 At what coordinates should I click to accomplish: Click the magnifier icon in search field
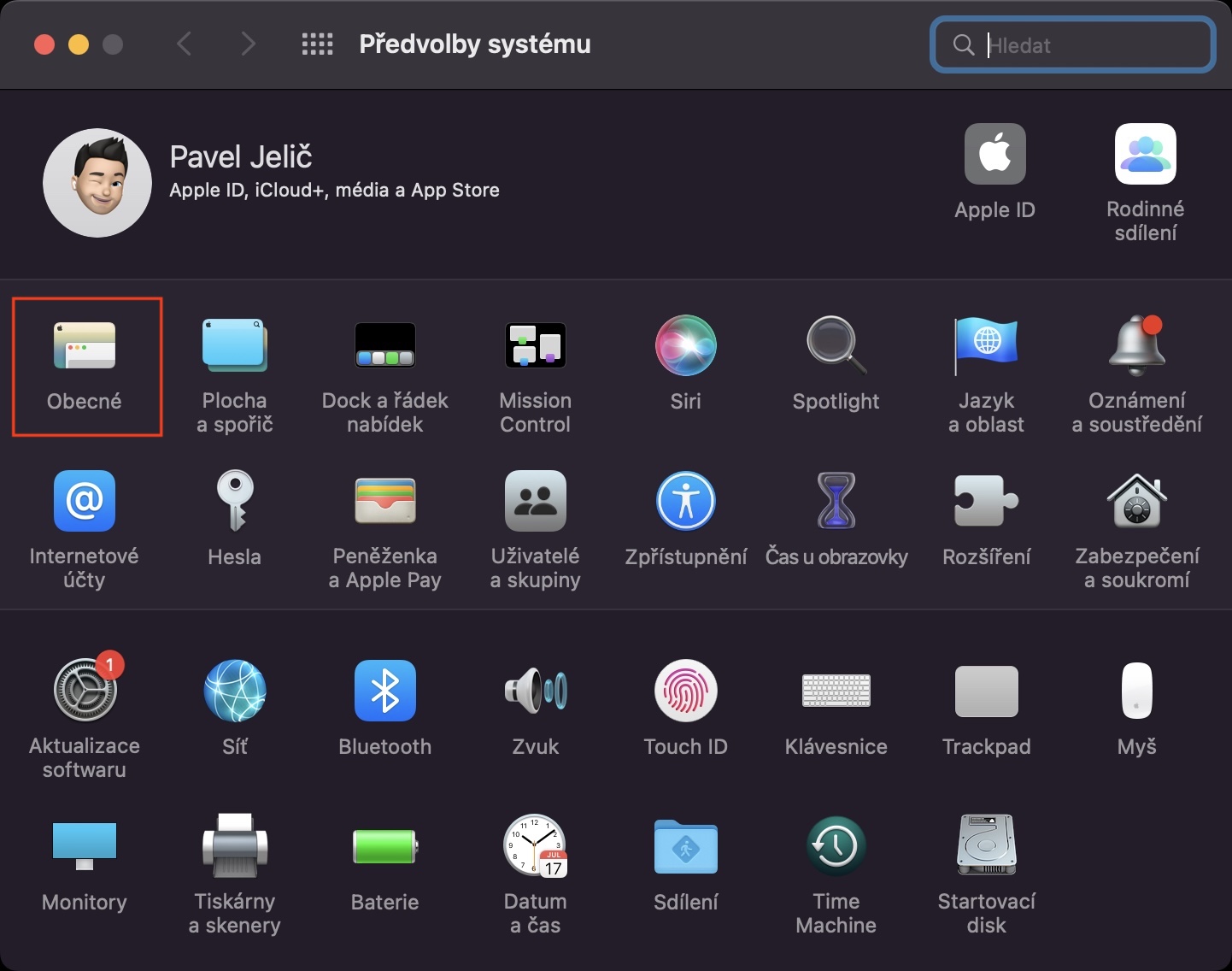964,45
